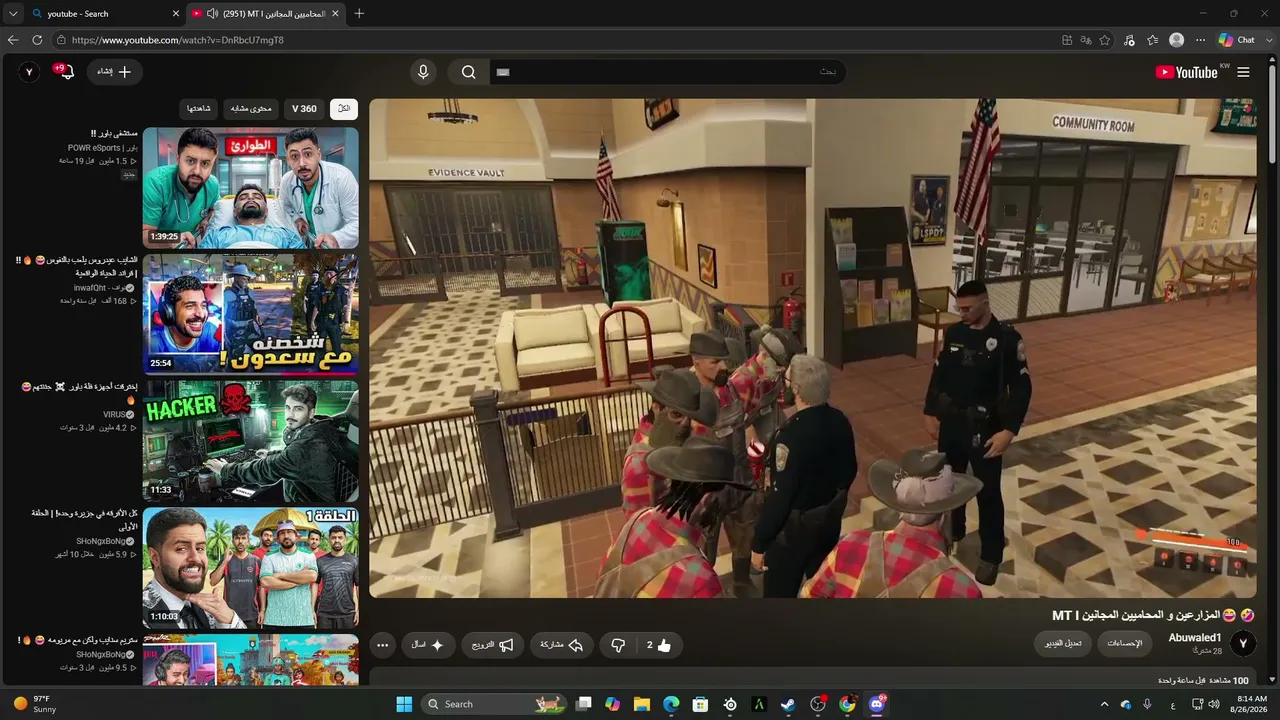Image resolution: width=1280 pixels, height=720 pixels.
Task: Open more actions three-dot menu
Action: pos(382,645)
